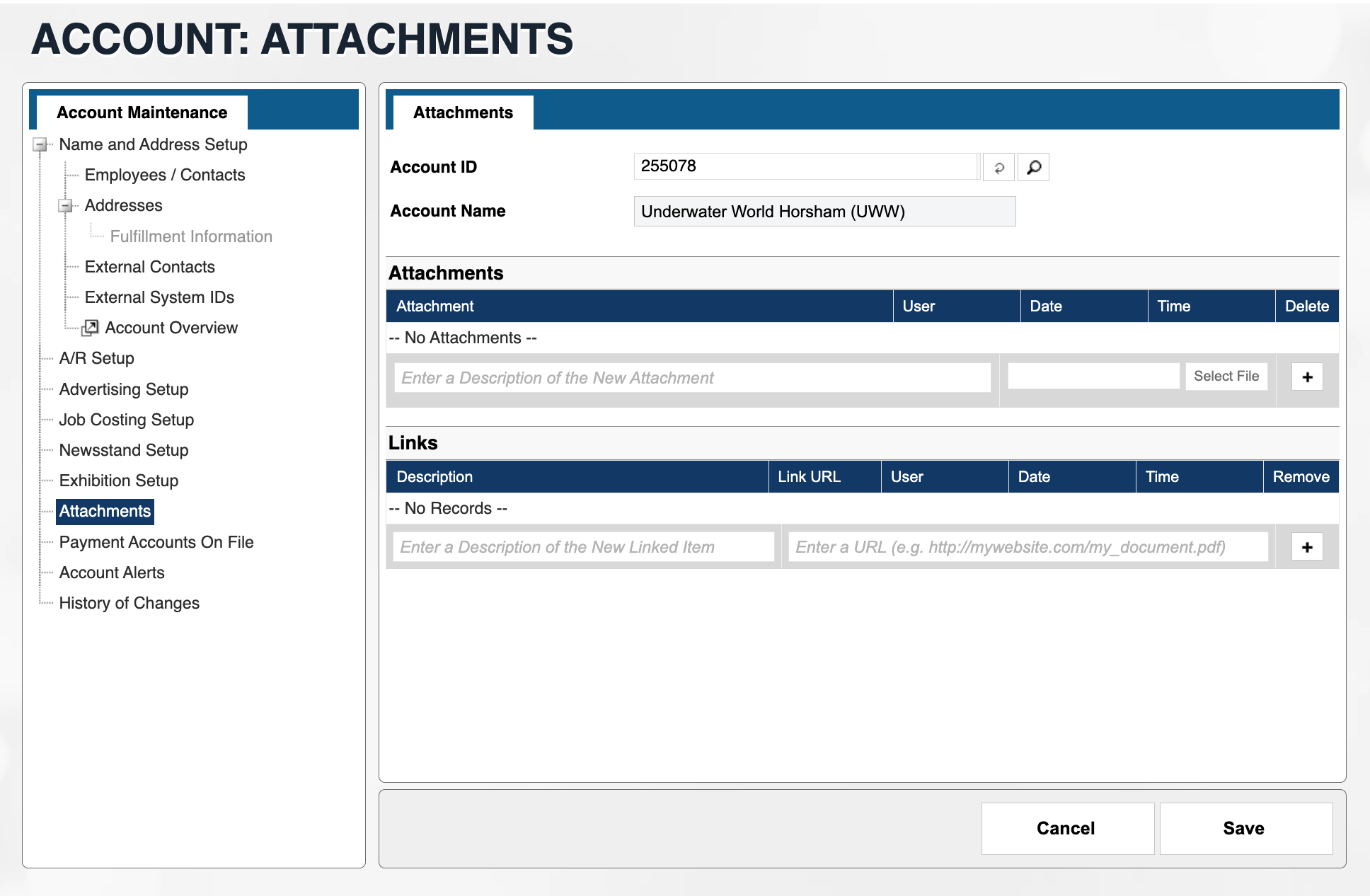Click the new attachment description field

(x=691, y=378)
